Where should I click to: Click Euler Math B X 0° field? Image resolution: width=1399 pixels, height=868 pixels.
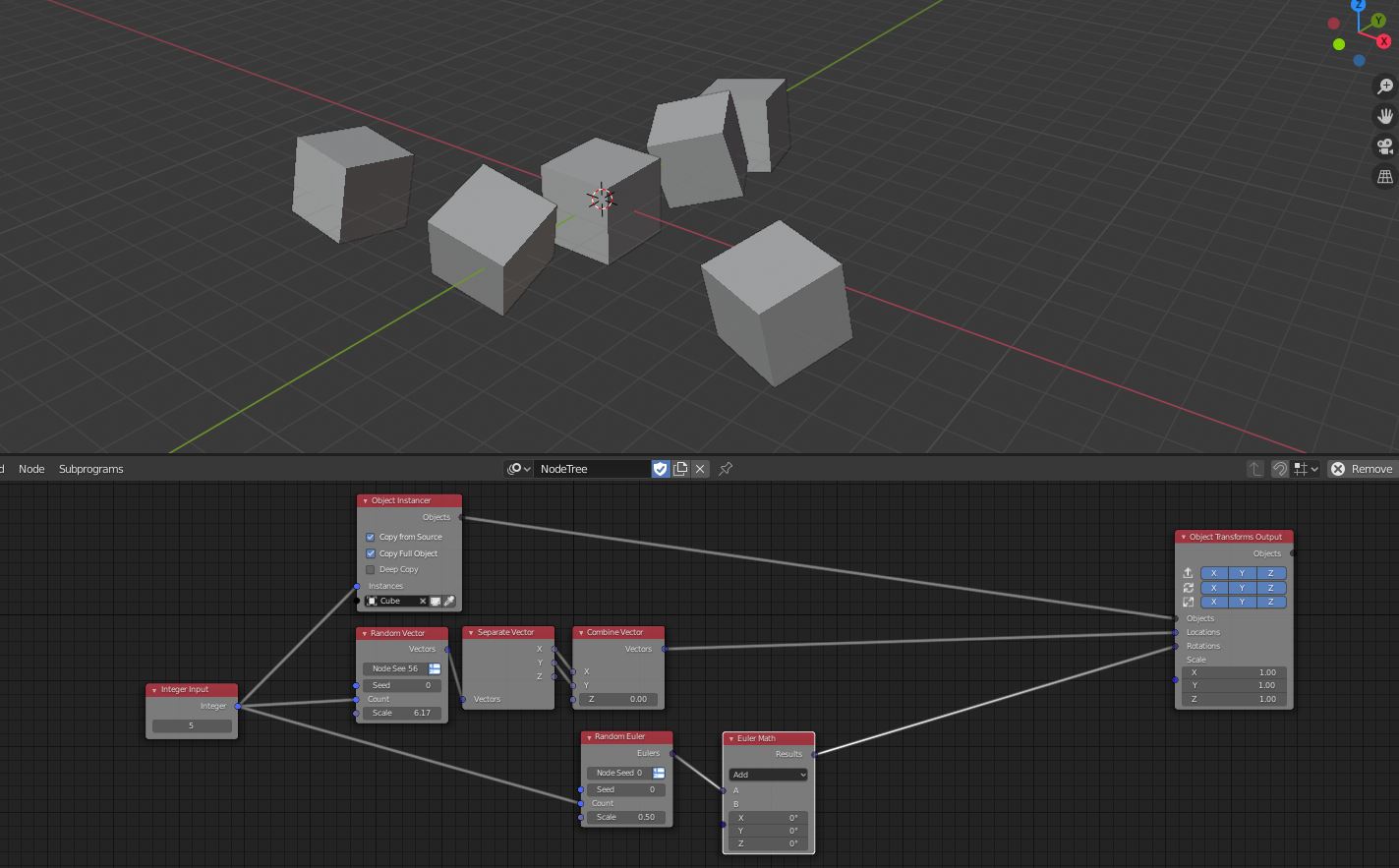point(769,818)
